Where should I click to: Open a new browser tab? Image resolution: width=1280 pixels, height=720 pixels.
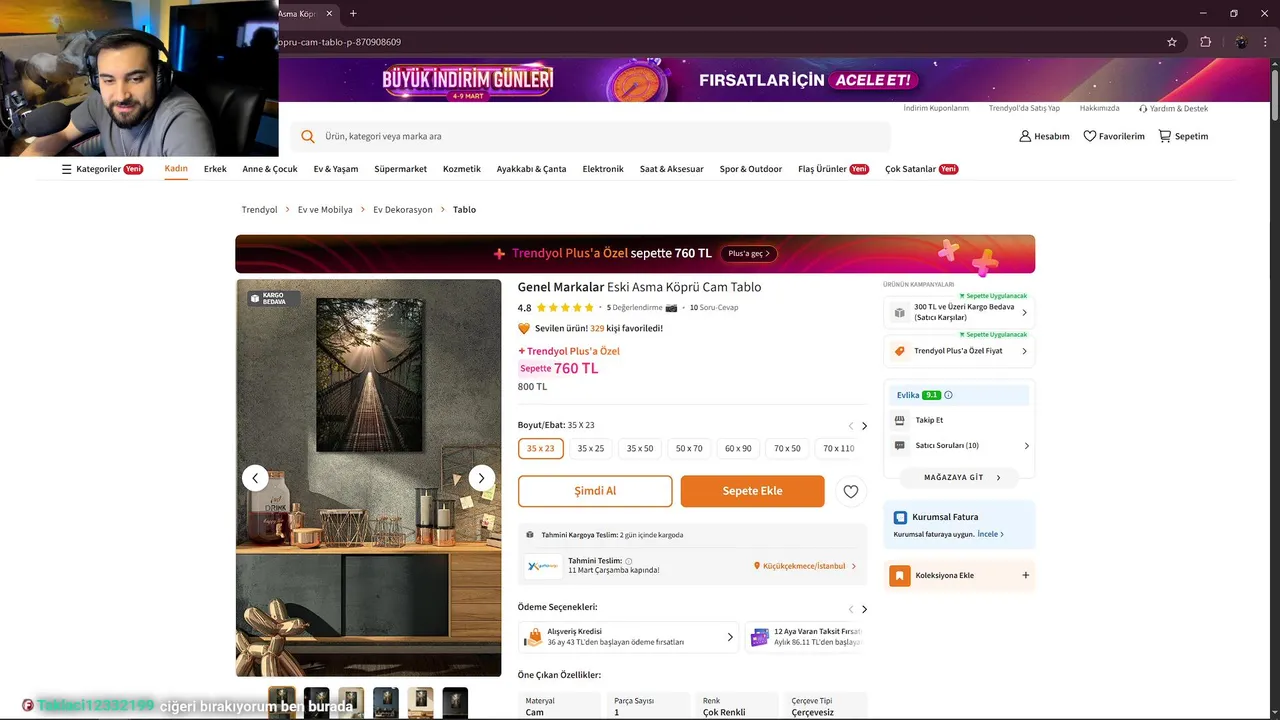click(x=353, y=13)
